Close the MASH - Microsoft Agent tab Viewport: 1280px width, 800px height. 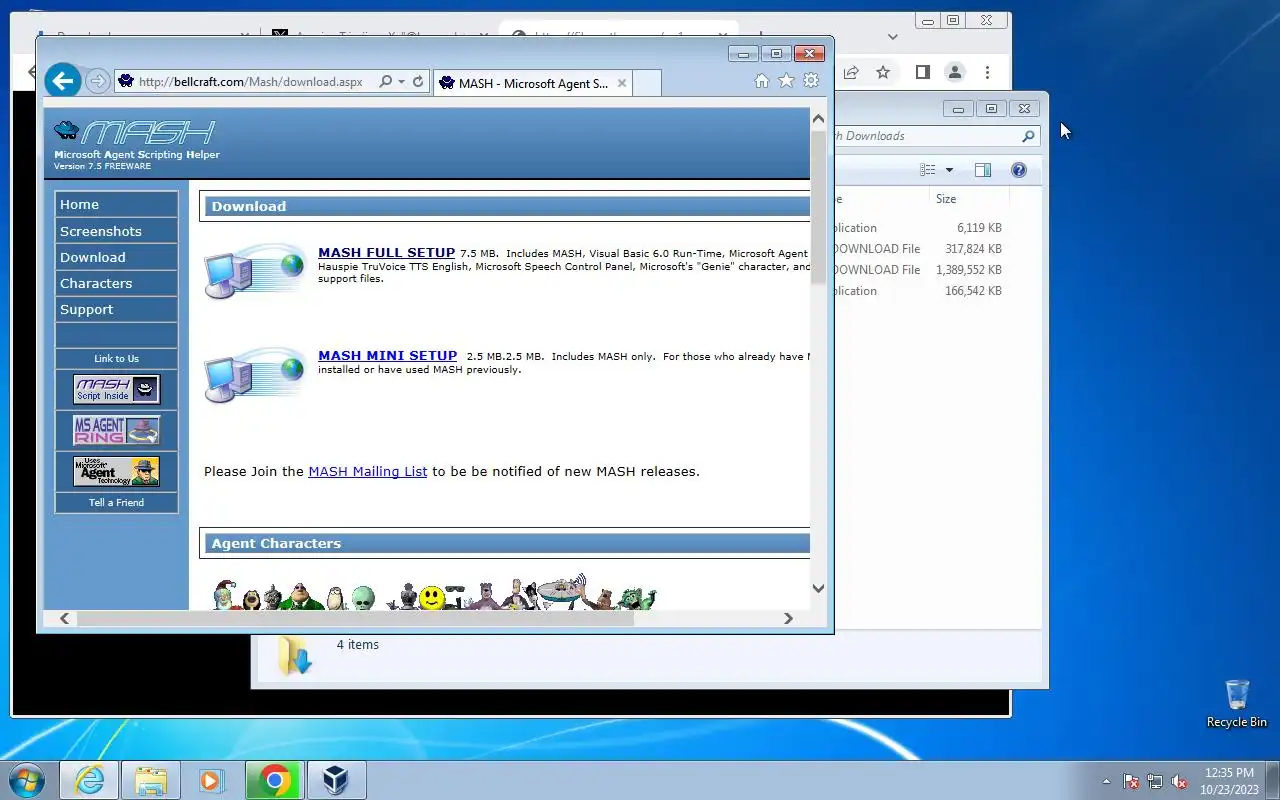[x=622, y=83]
